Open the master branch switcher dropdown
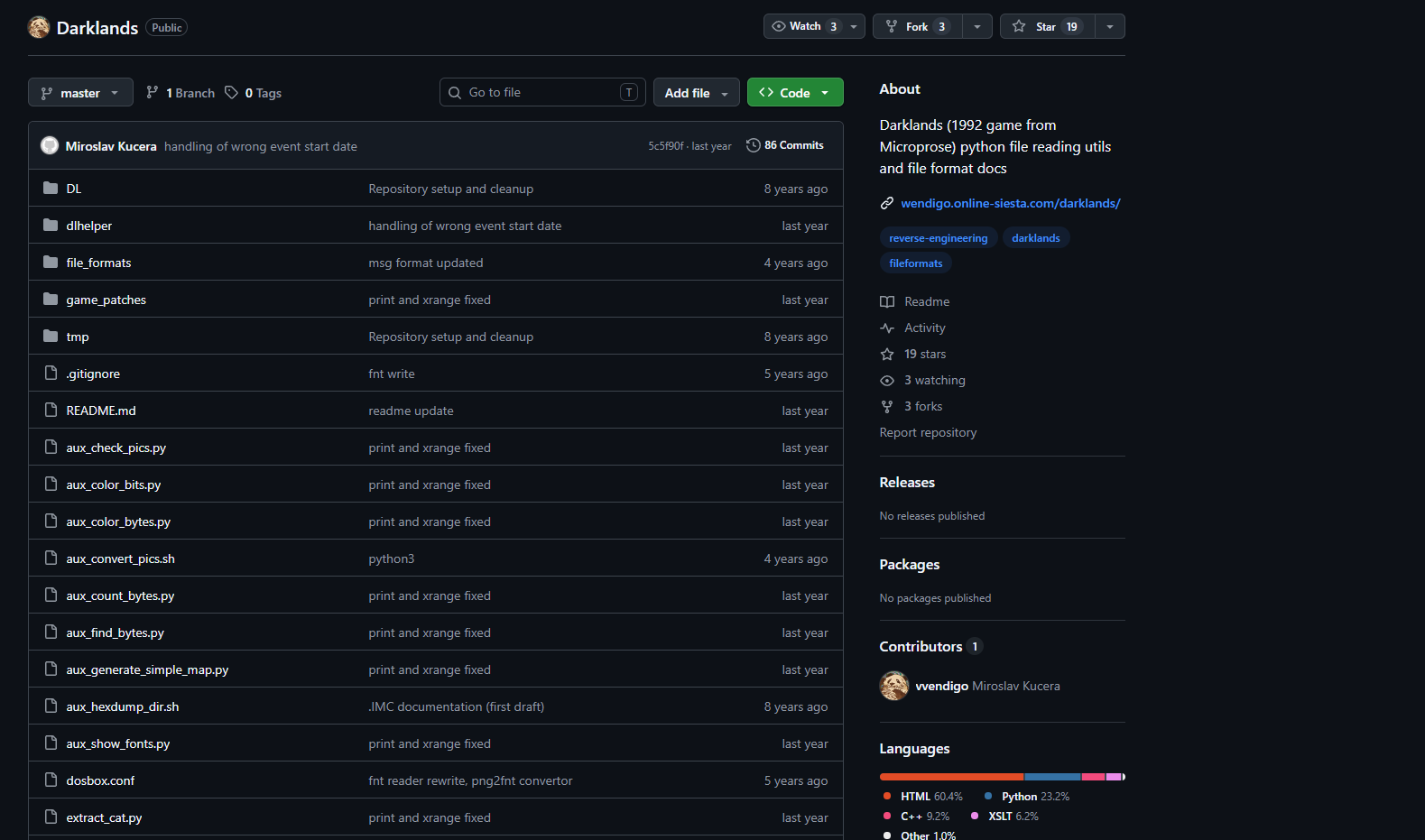The width and height of the screenshot is (1425, 840). coord(80,92)
